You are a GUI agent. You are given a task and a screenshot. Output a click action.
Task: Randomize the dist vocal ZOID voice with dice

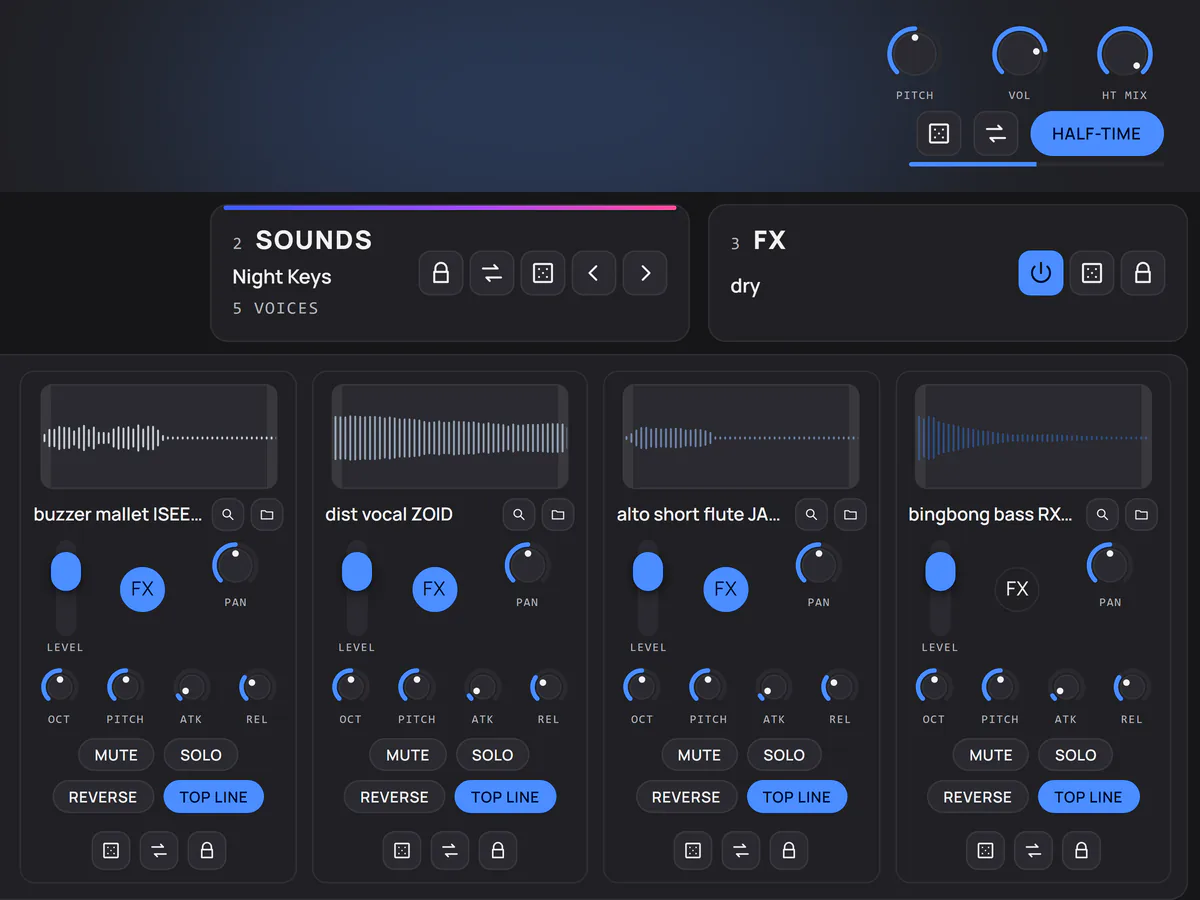coord(402,850)
